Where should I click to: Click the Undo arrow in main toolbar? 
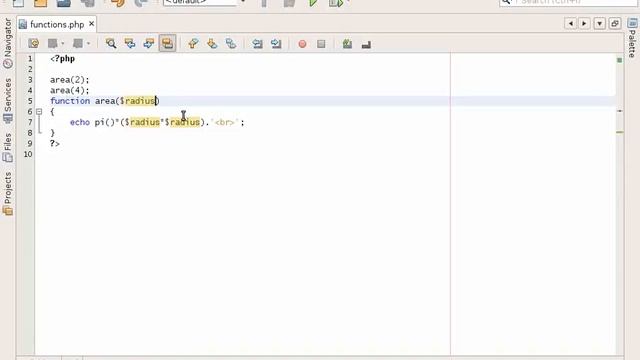(118, 3)
